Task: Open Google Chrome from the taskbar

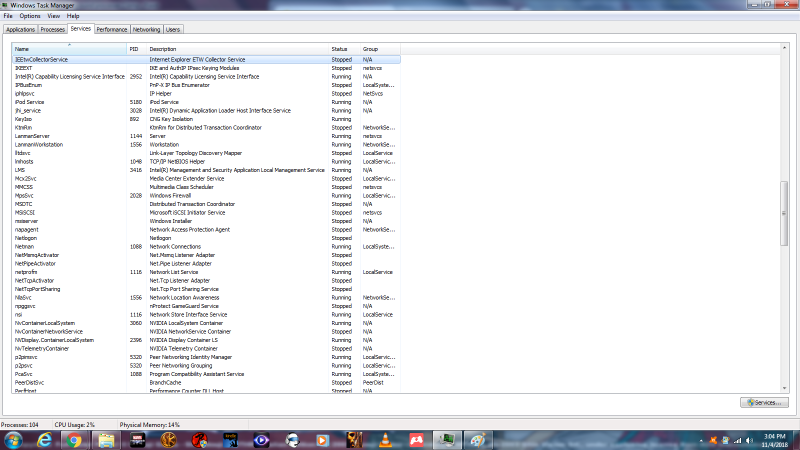Action: (x=74, y=440)
